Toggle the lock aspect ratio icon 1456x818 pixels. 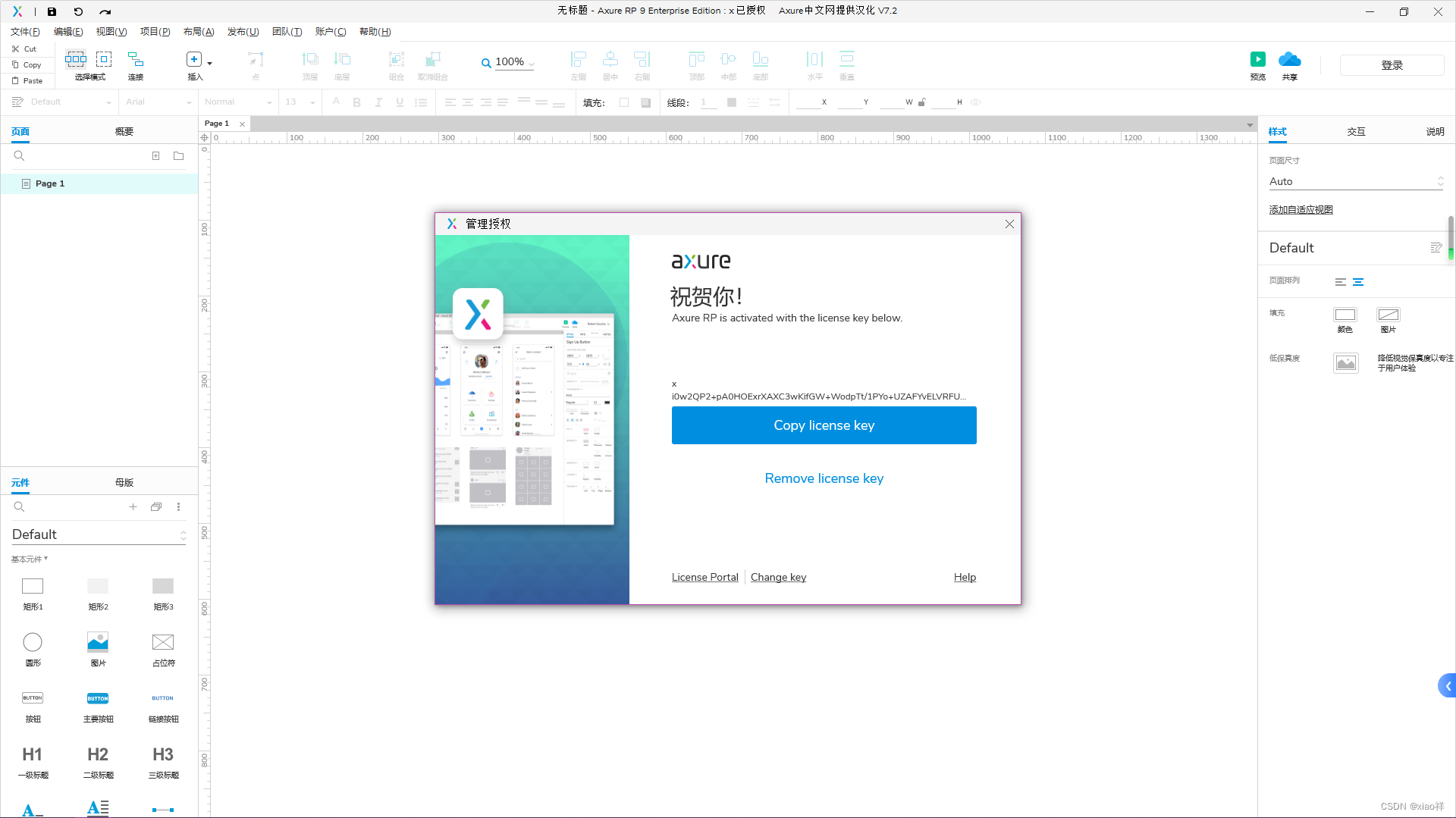(x=922, y=102)
